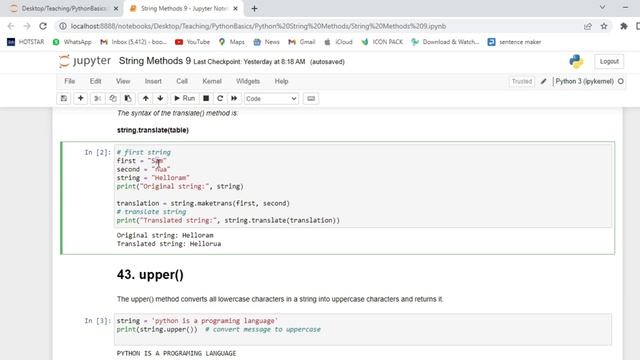Image resolution: width=640 pixels, height=360 pixels.
Task: Open a new browser tab
Action: click(x=254, y=8)
